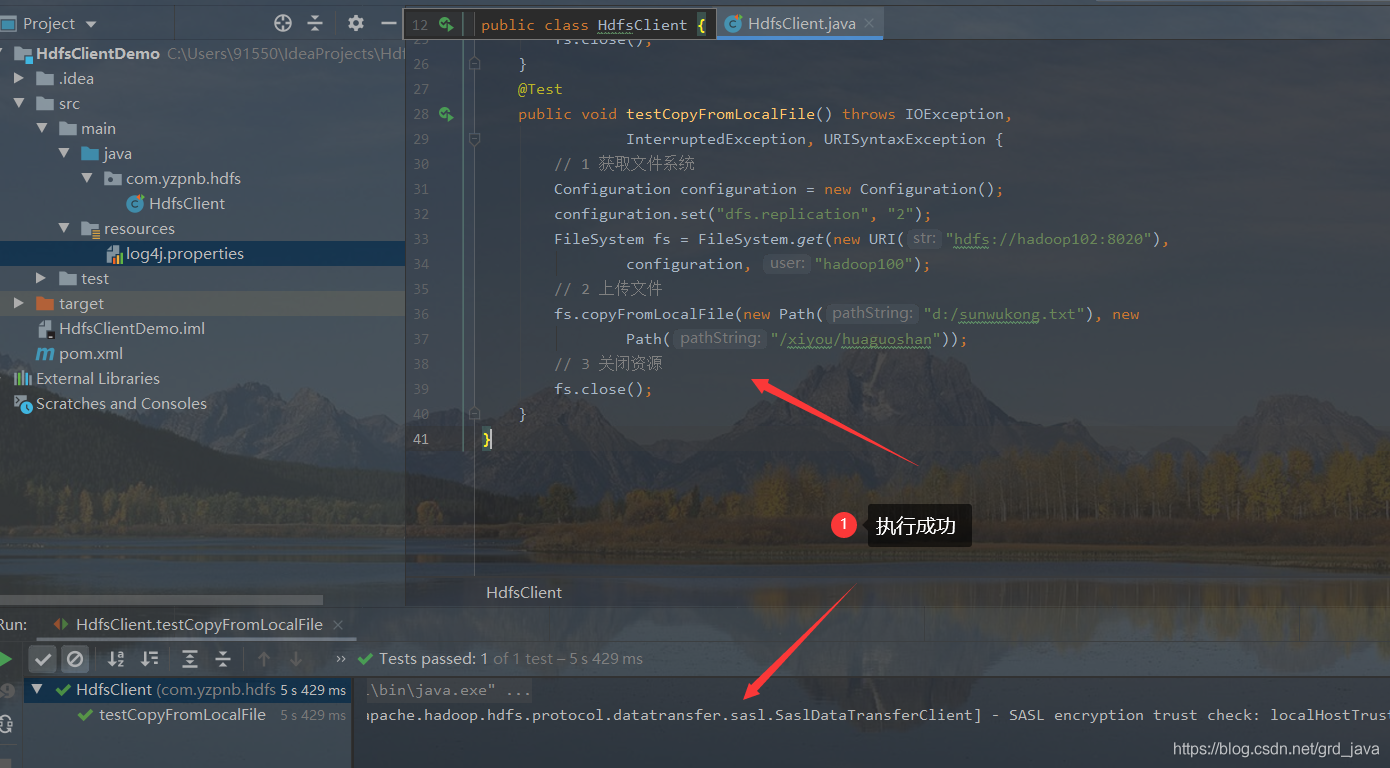Open pom.xml in project tree
The height and width of the screenshot is (768, 1390).
point(91,353)
